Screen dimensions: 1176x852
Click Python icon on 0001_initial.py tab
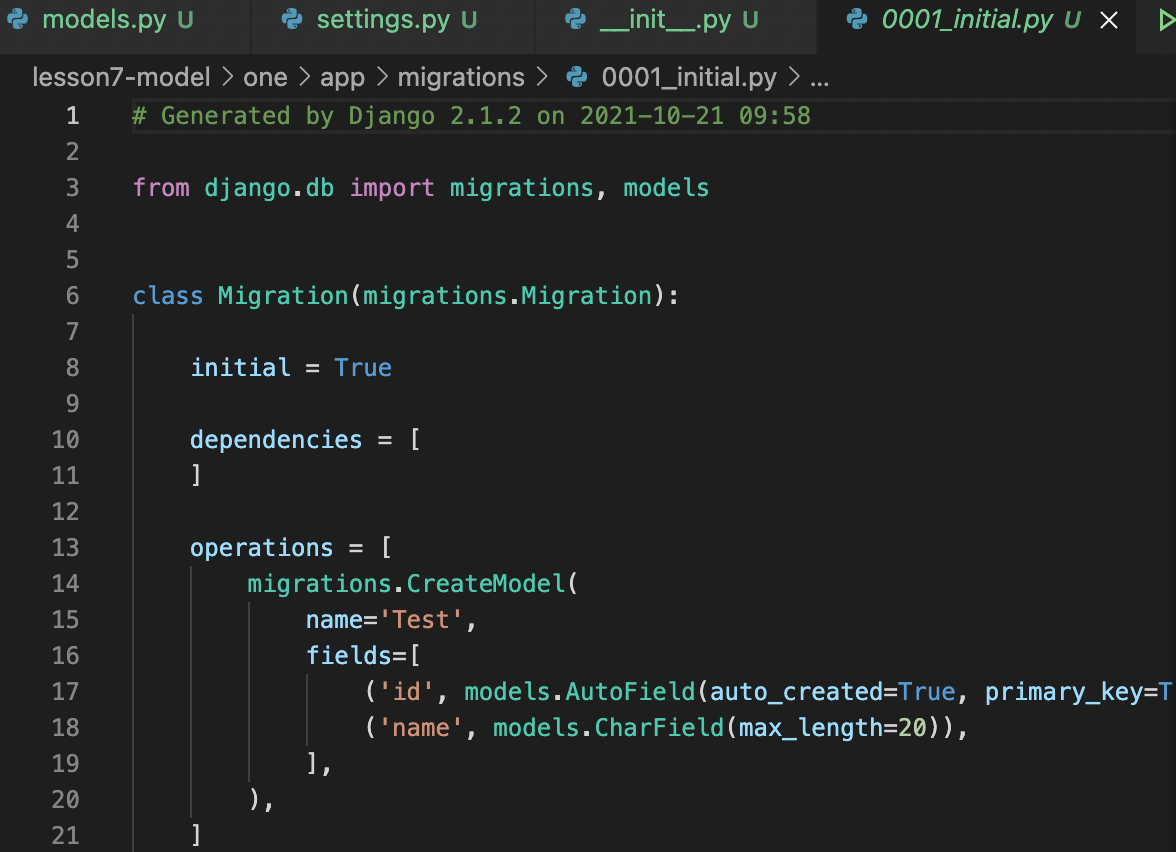pos(856,20)
